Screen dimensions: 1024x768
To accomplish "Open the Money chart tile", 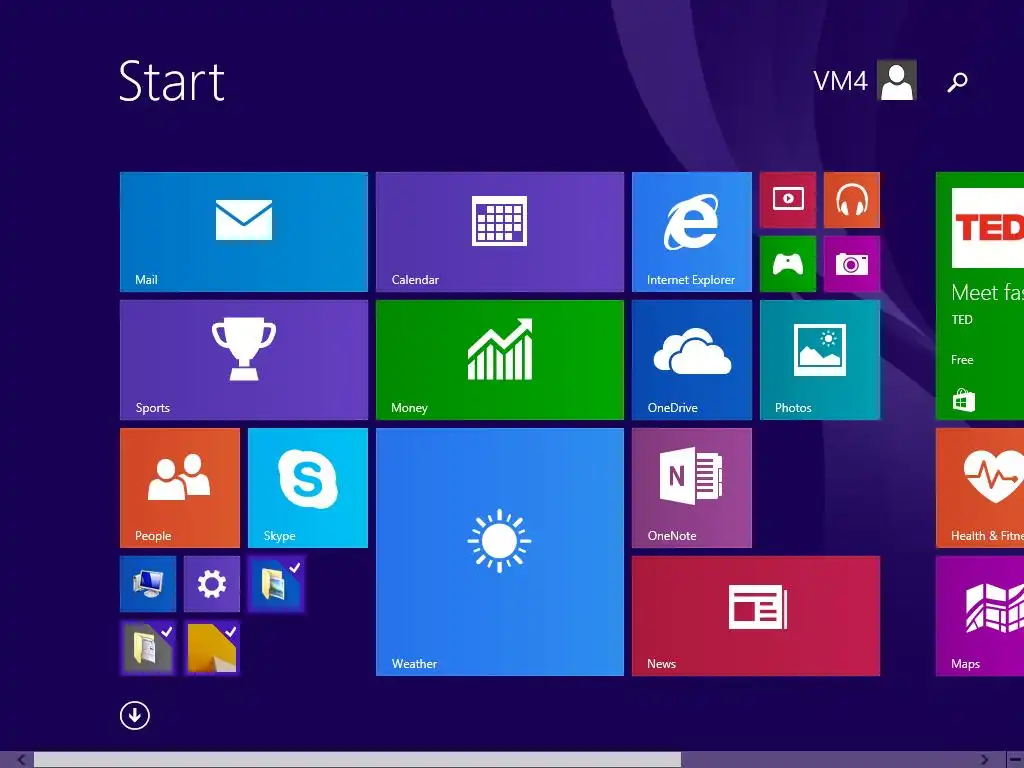I will (500, 360).
